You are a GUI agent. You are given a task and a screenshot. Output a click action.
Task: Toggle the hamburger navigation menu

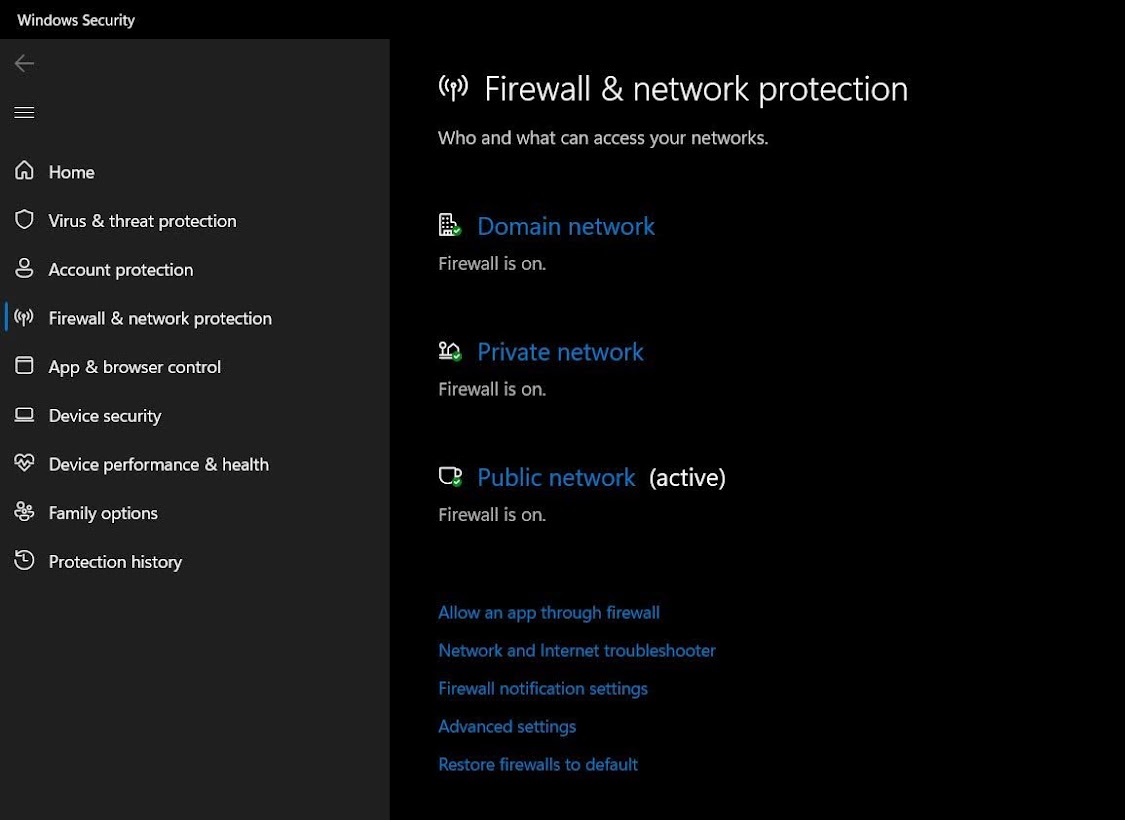24,112
